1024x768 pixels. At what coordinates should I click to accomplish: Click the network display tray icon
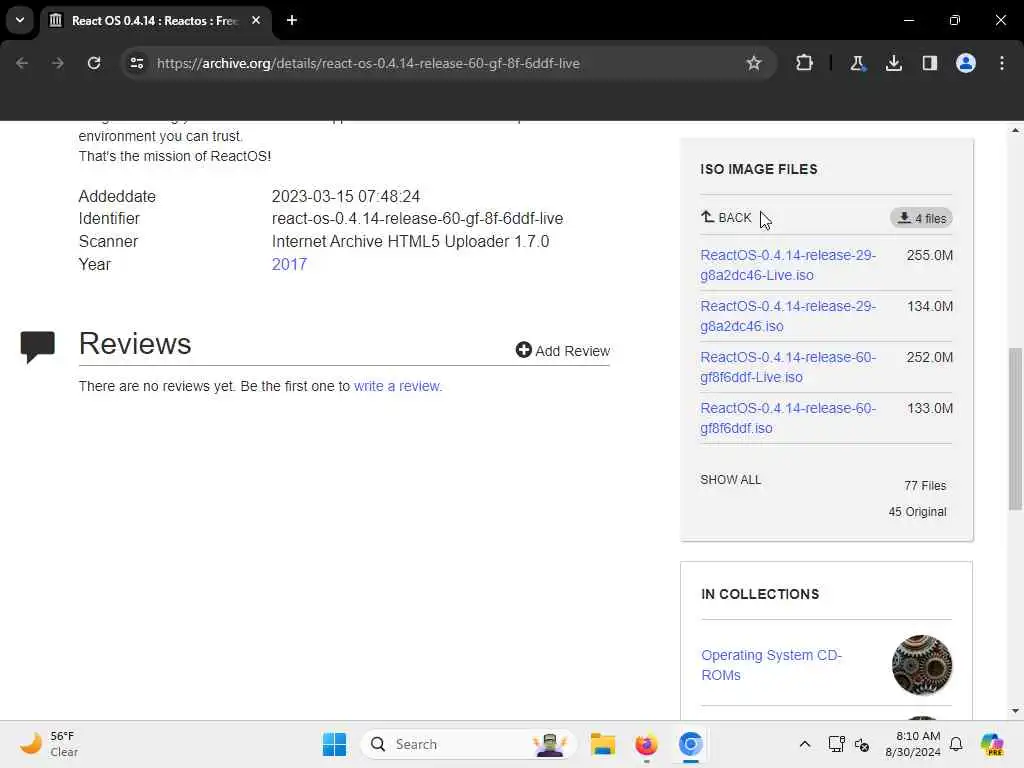pyautogui.click(x=836, y=744)
